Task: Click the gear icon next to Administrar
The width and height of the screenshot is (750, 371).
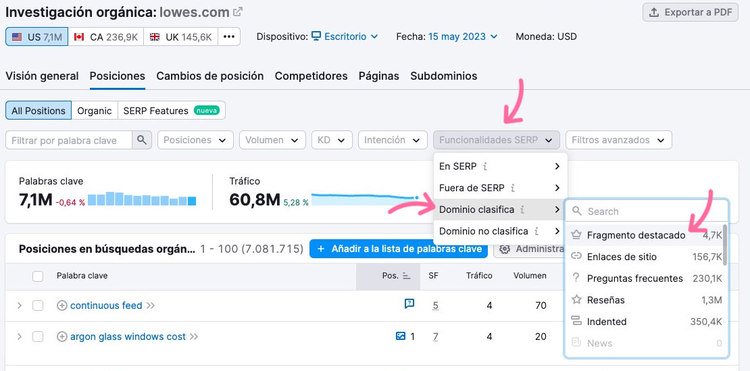Action: point(505,249)
